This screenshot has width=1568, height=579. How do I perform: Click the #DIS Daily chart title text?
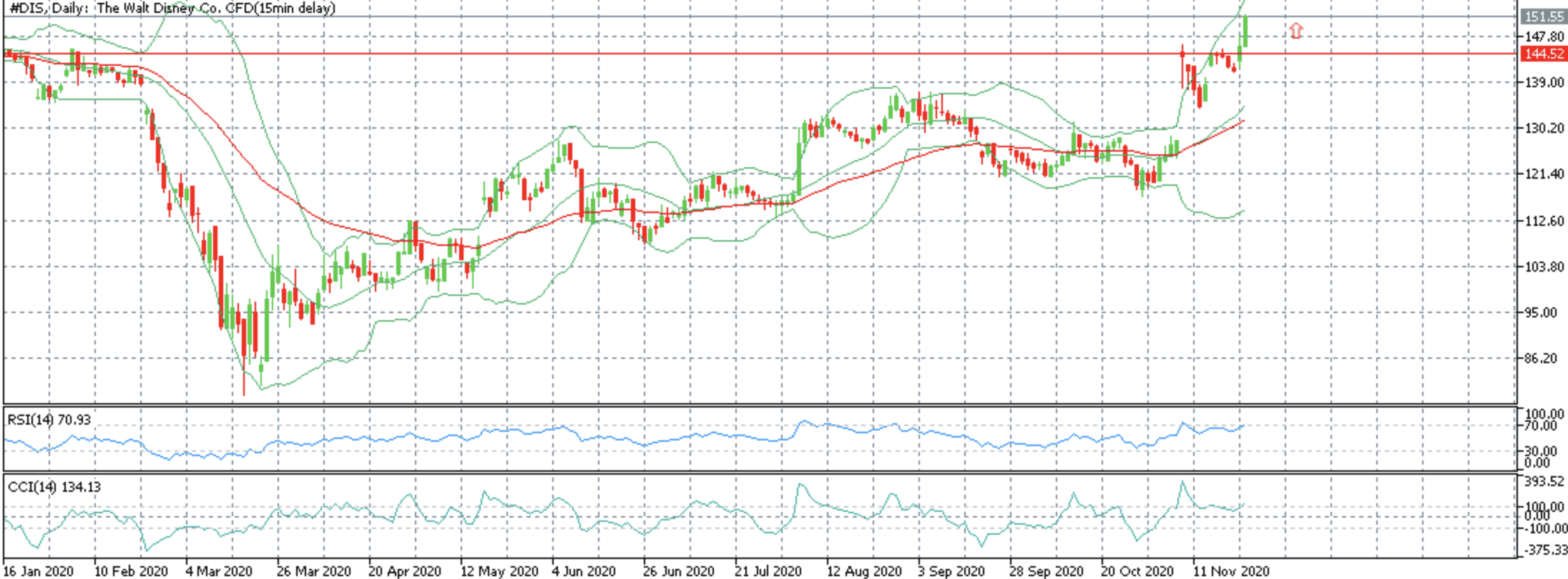(172, 9)
